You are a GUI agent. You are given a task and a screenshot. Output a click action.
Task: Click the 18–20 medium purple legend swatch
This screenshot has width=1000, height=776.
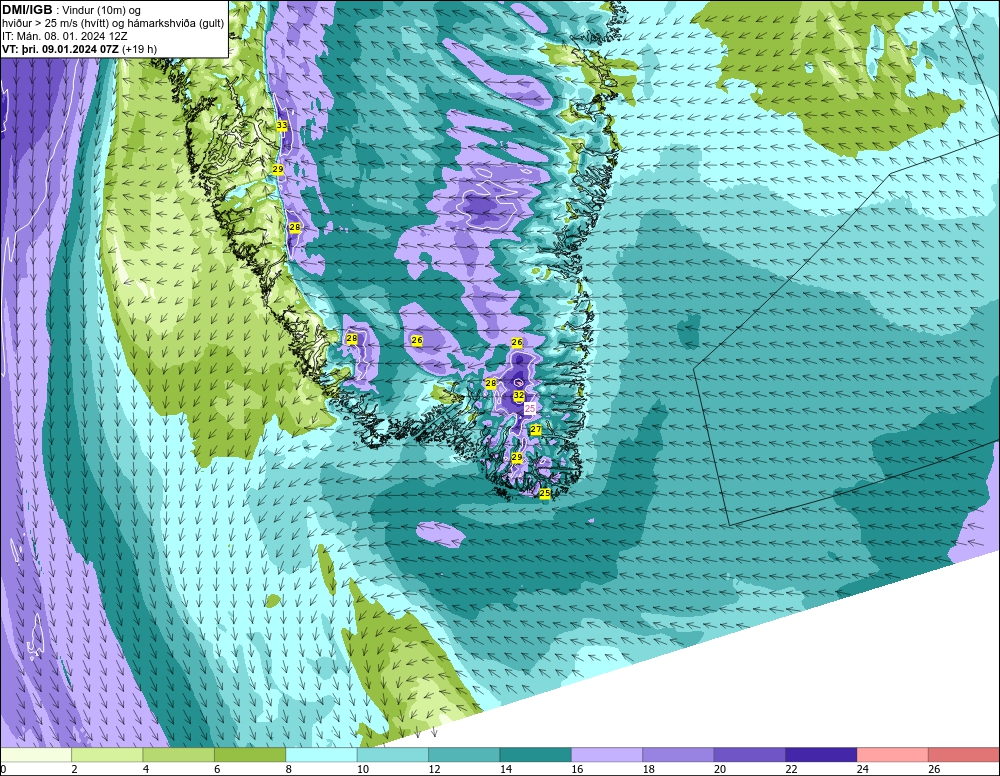(678, 755)
